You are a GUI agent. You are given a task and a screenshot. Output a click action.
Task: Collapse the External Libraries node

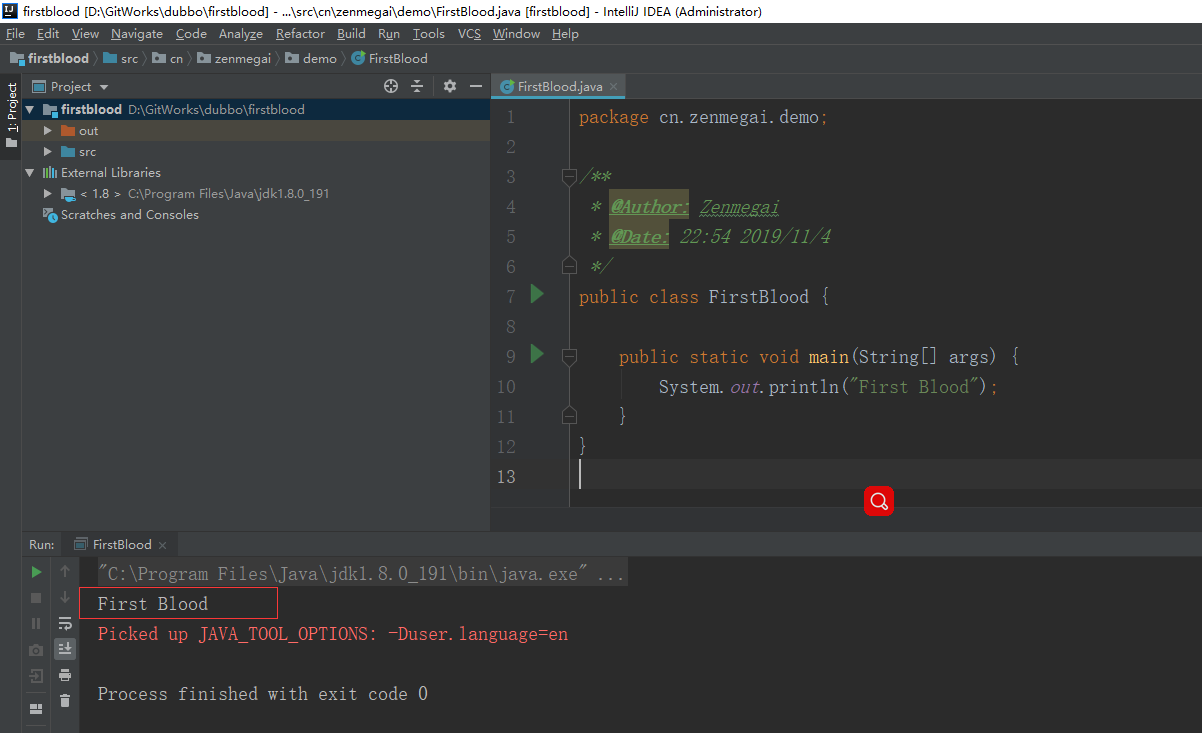point(30,172)
